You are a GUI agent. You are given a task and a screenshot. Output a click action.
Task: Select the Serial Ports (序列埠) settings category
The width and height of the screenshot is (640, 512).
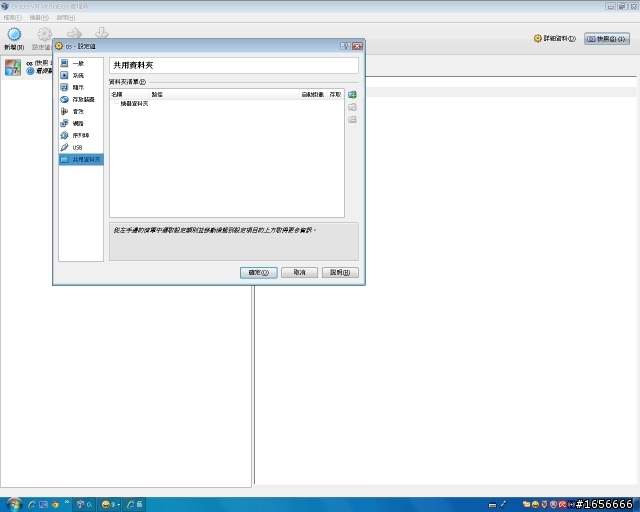coord(81,135)
